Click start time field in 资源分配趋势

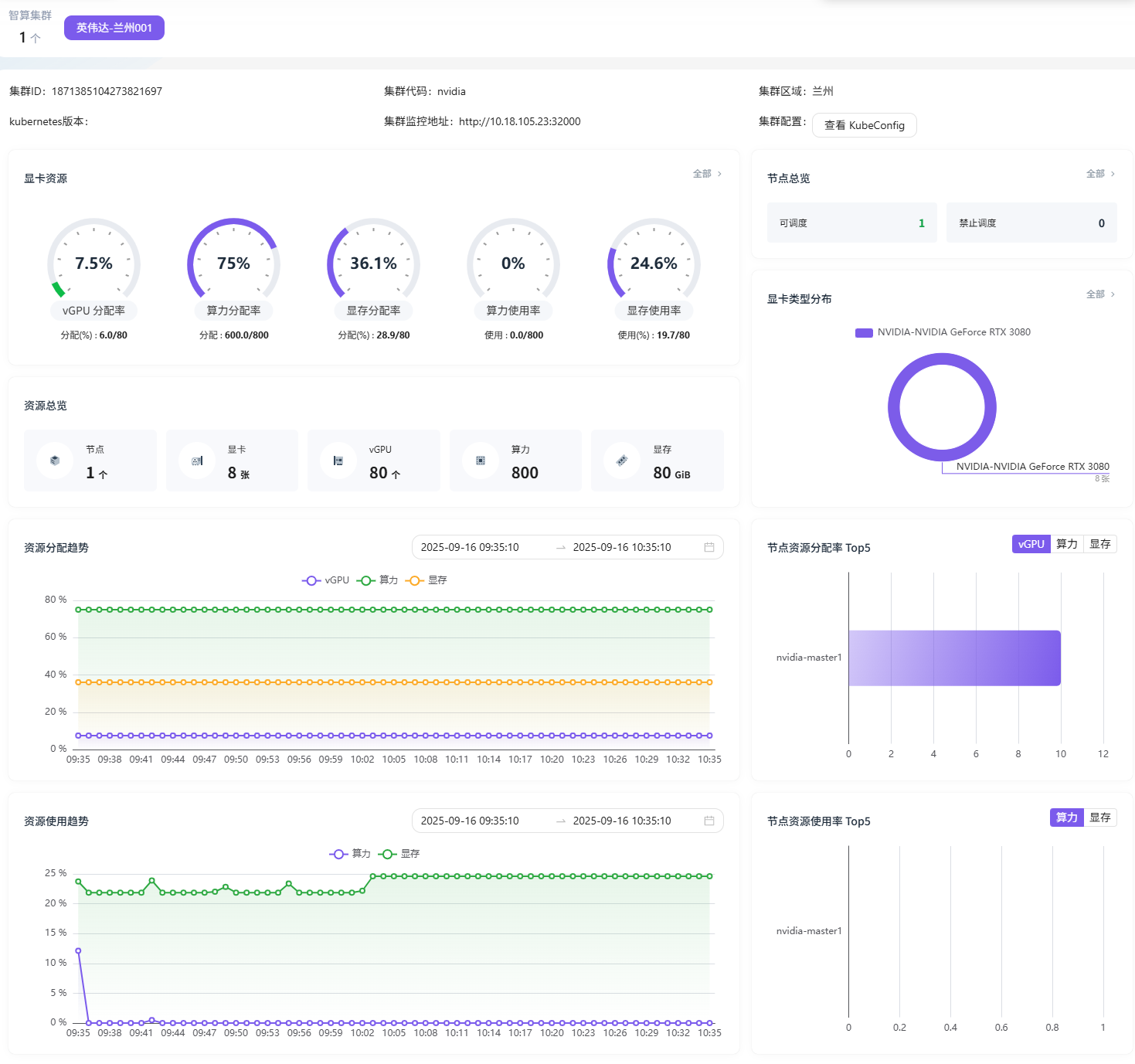point(470,547)
